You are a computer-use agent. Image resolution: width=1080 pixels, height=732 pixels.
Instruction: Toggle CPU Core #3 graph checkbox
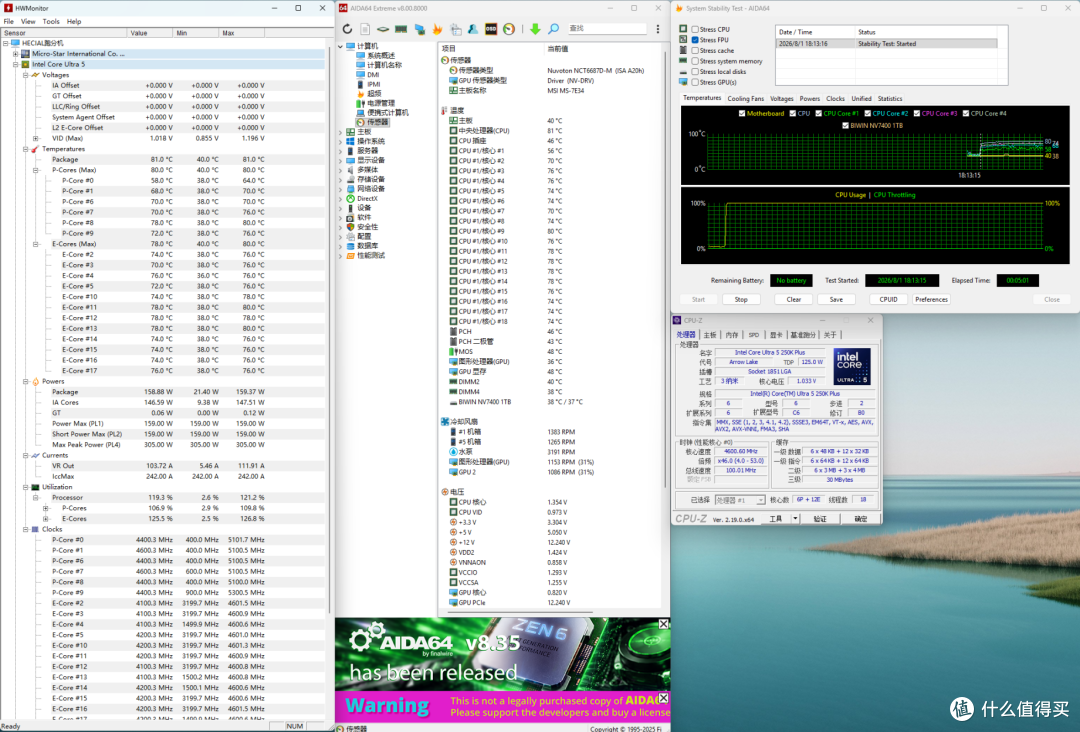point(917,114)
